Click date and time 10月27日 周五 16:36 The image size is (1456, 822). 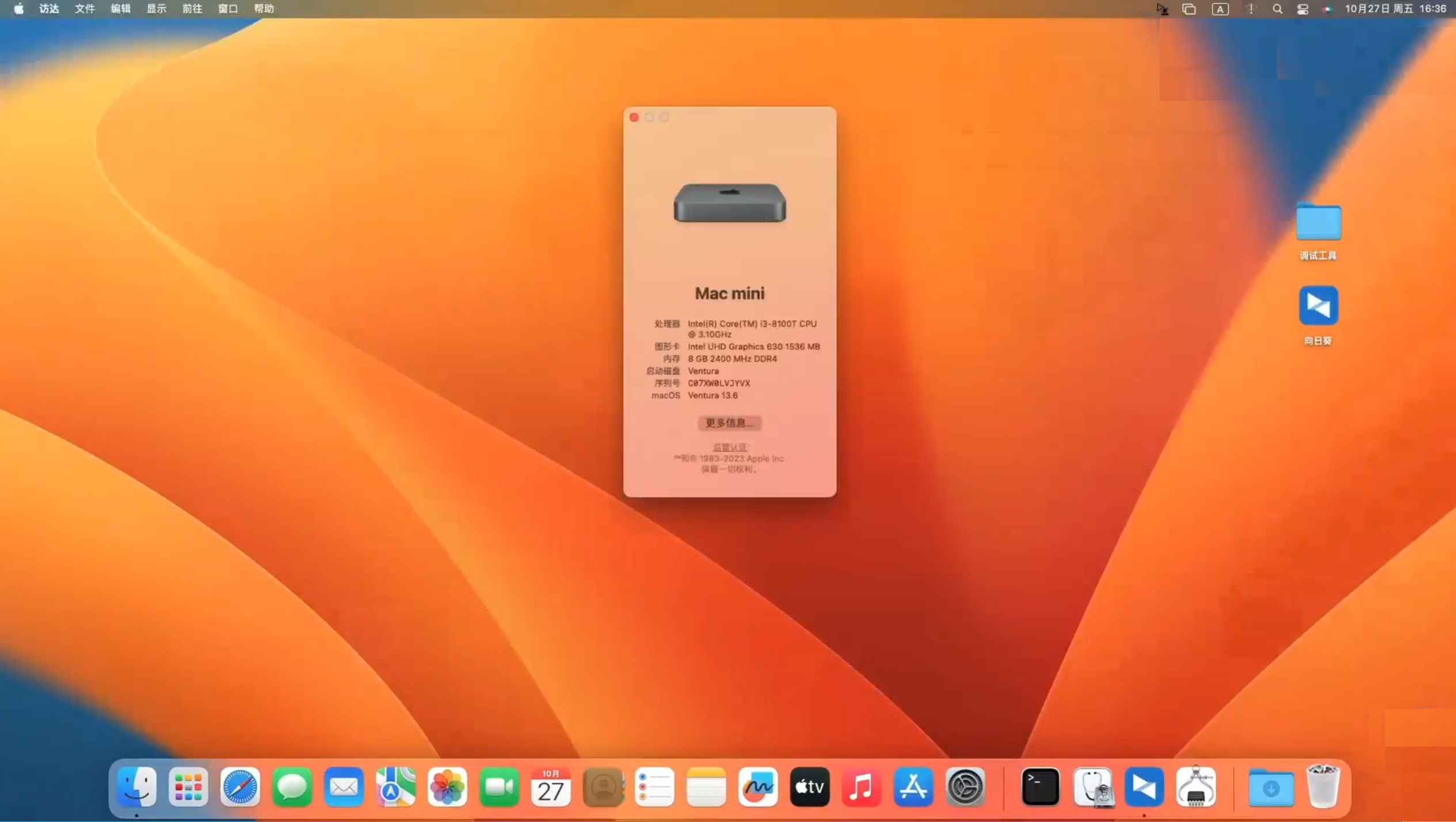pyautogui.click(x=1396, y=9)
